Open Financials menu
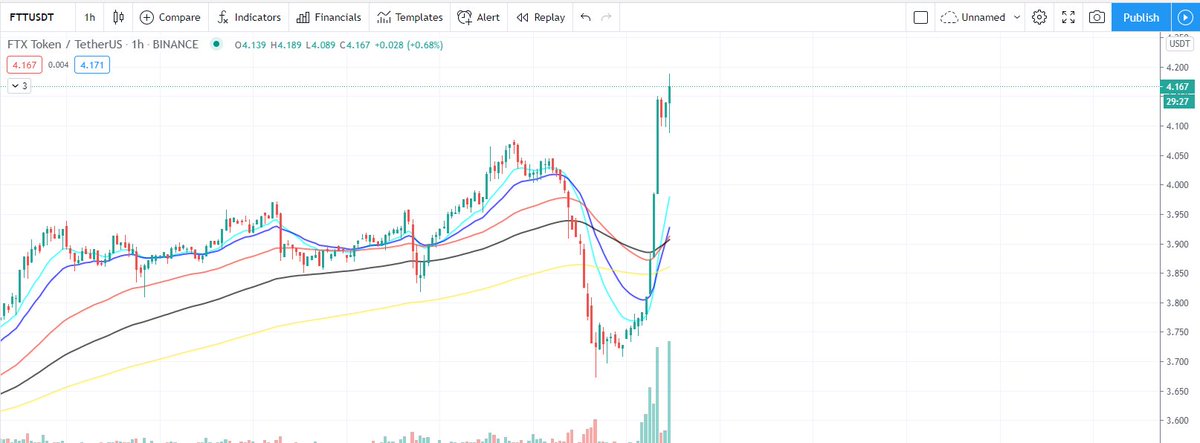Viewport: 1200px width, 443px height. click(328, 17)
